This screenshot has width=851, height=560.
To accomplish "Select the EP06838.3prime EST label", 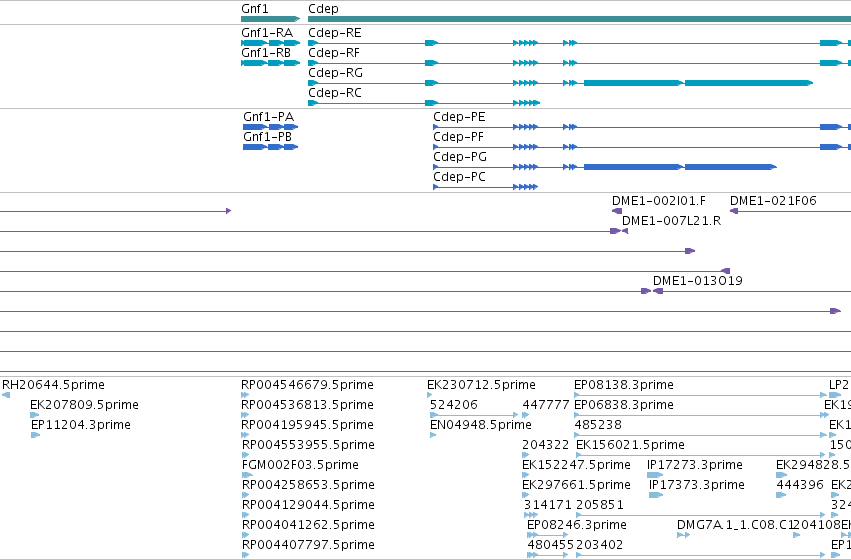I will pos(624,405).
